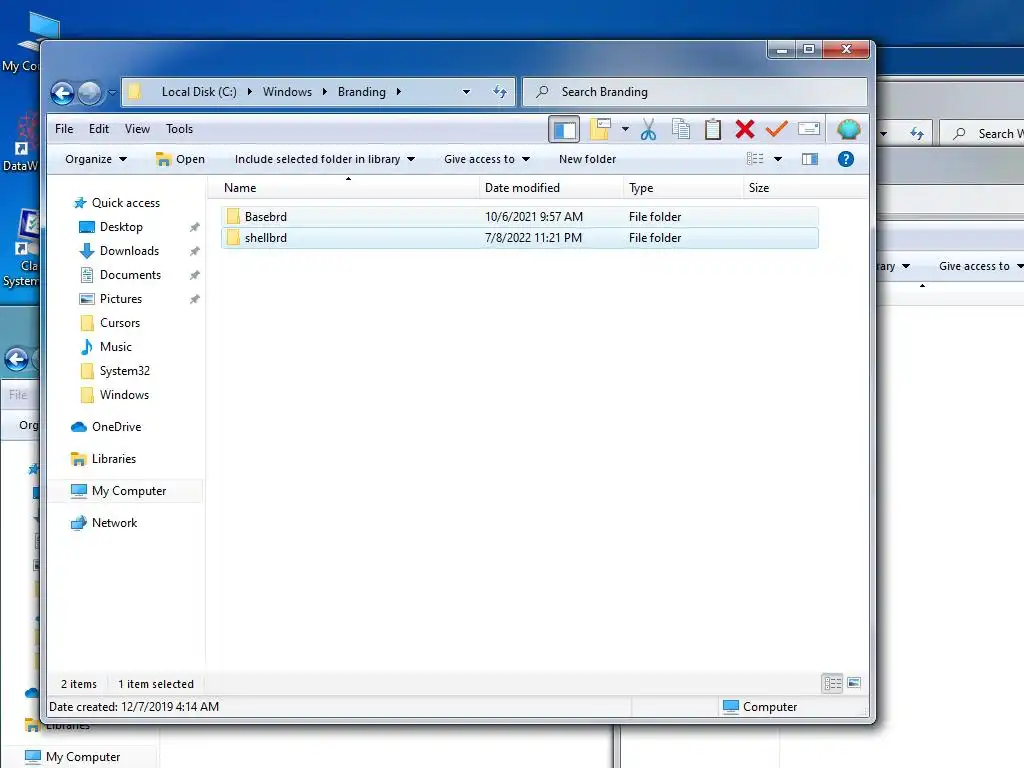Click the Classic Shell shell icon
This screenshot has width=1024, height=768.
pyautogui.click(x=848, y=129)
